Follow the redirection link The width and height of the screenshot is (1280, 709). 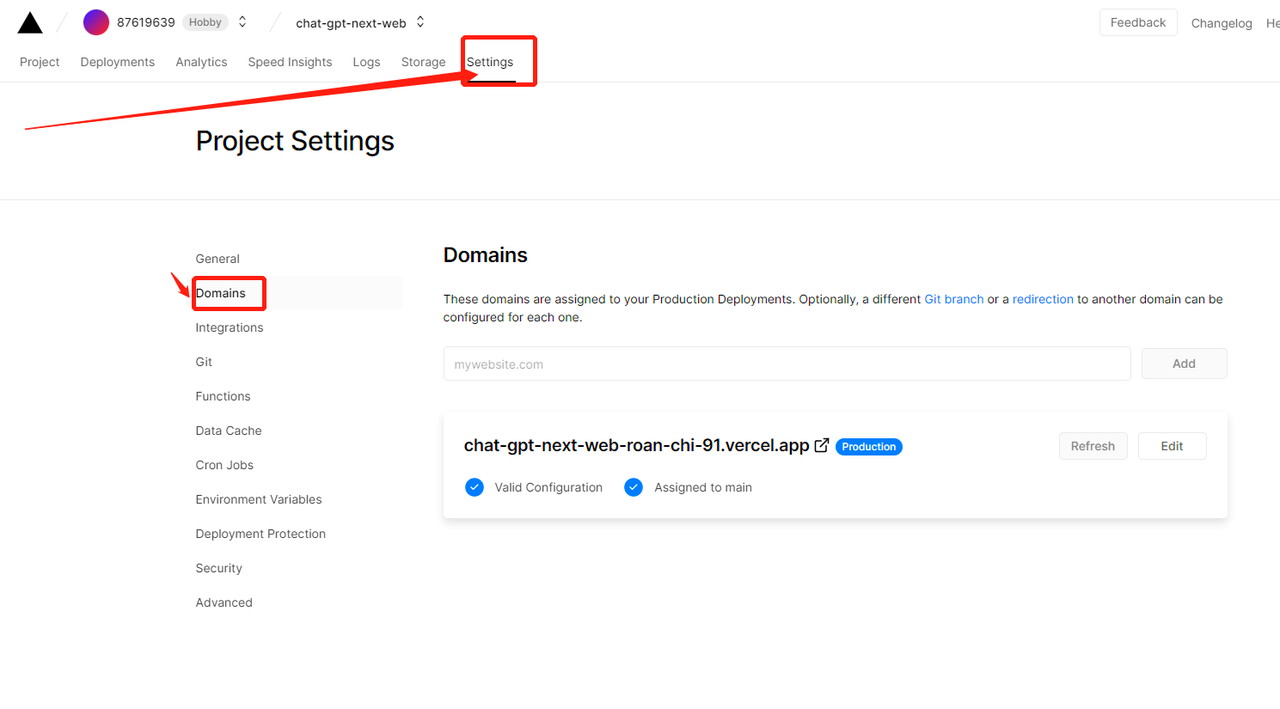pyautogui.click(x=1043, y=299)
